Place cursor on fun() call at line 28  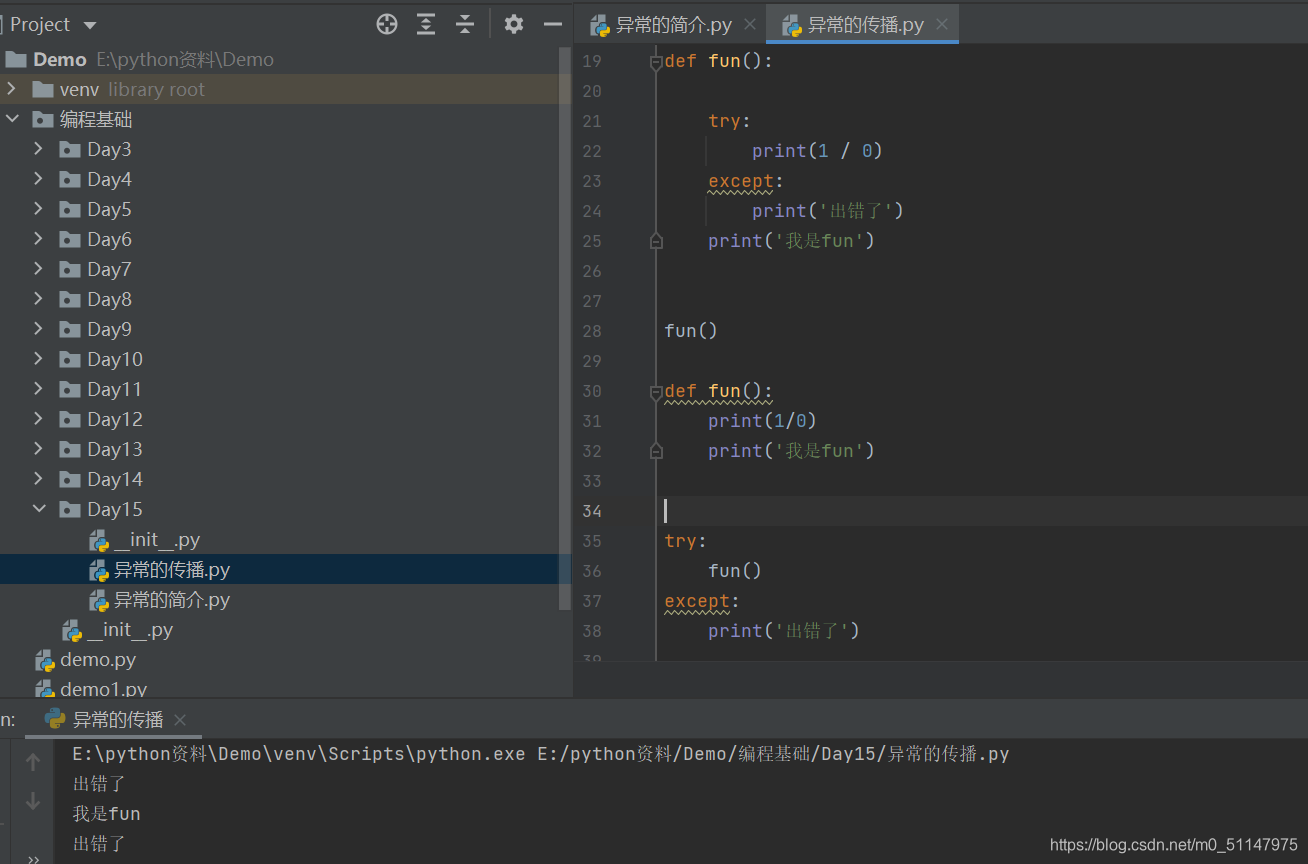691,331
